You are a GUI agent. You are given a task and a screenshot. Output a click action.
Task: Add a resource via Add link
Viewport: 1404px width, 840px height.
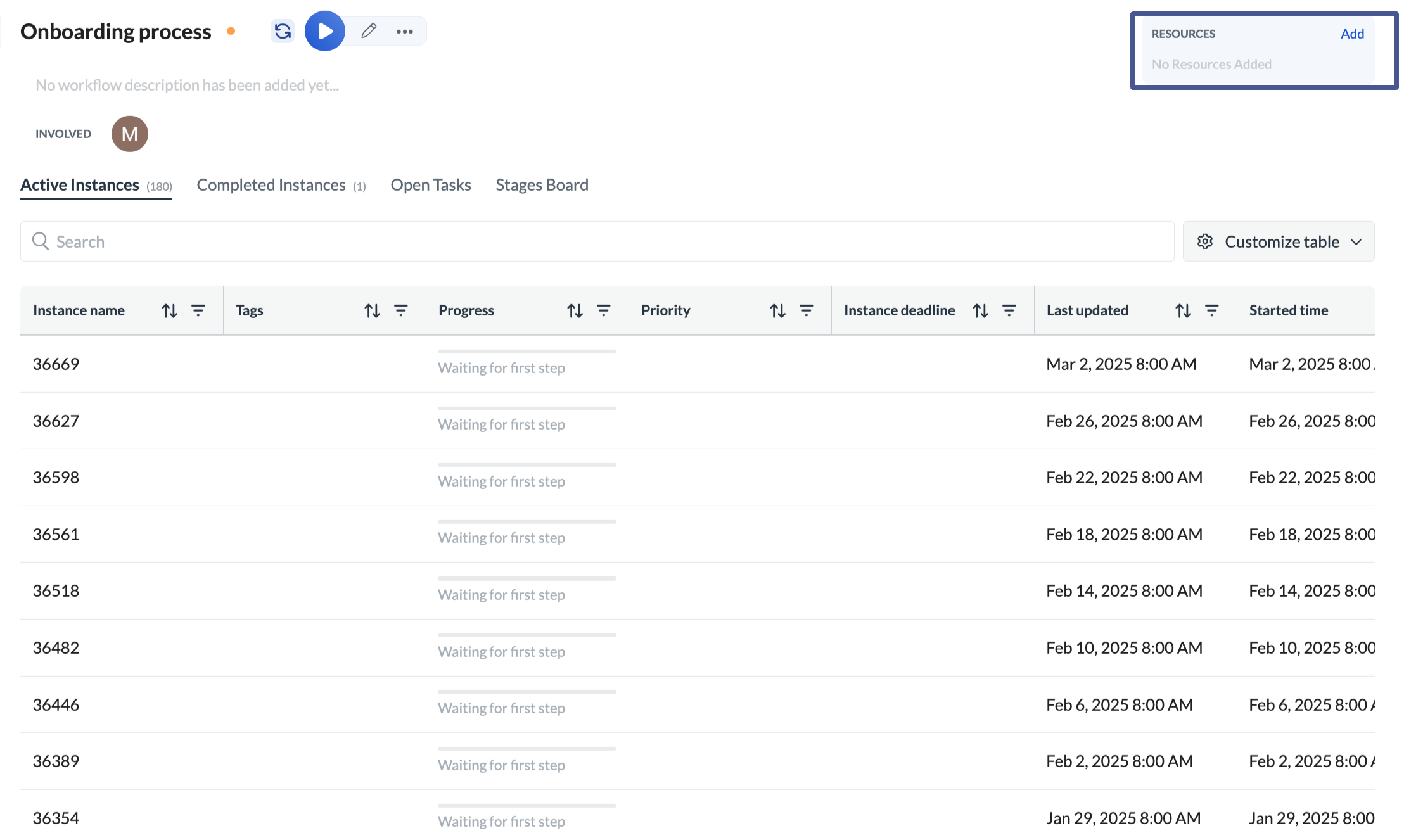tap(1352, 34)
